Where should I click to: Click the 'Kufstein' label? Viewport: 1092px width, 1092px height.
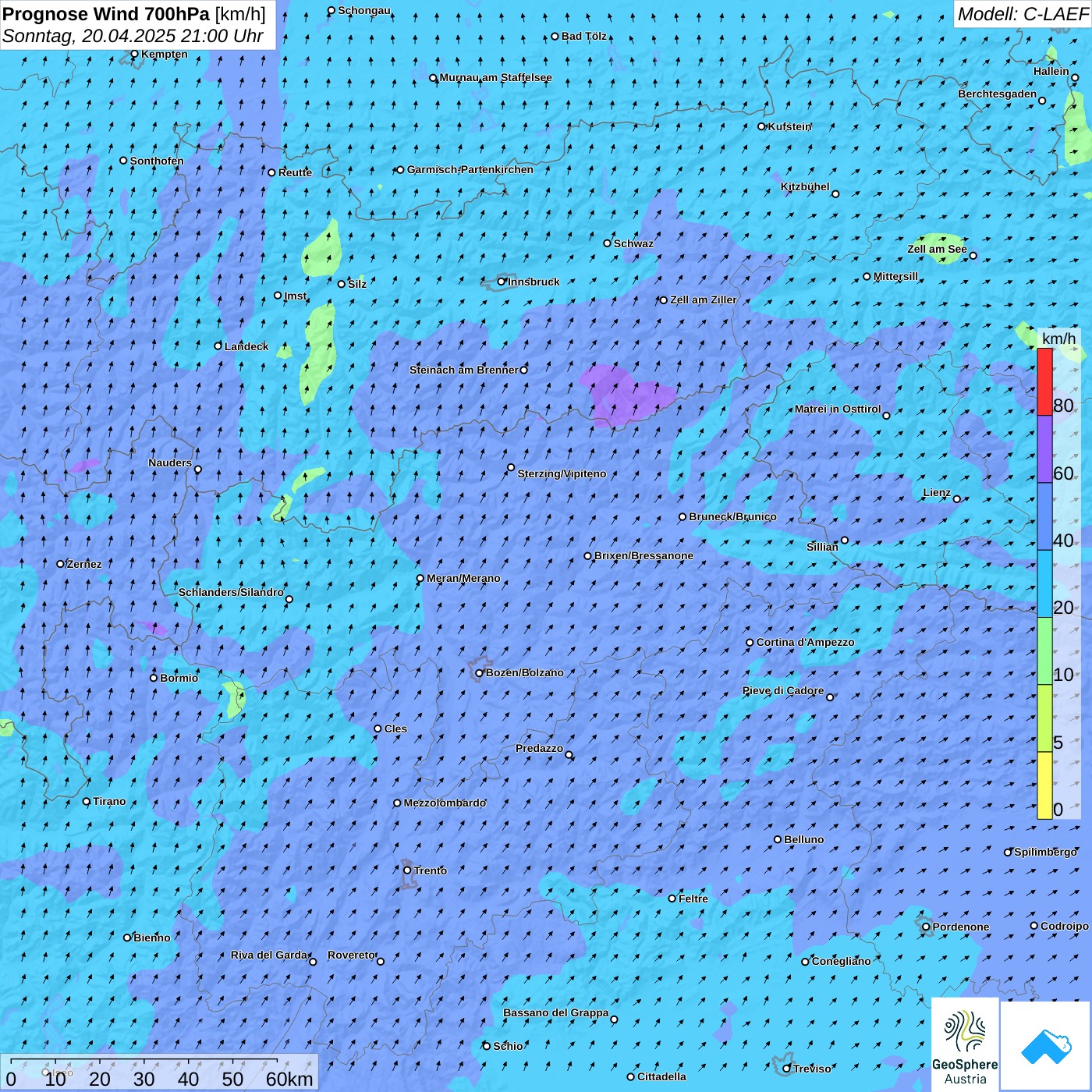pyautogui.click(x=789, y=126)
